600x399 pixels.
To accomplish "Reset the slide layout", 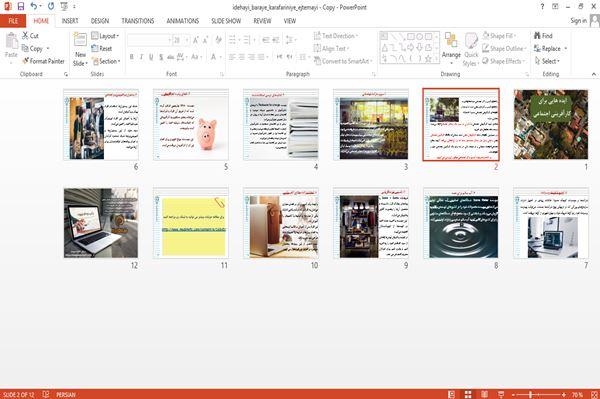I will tap(102, 49).
